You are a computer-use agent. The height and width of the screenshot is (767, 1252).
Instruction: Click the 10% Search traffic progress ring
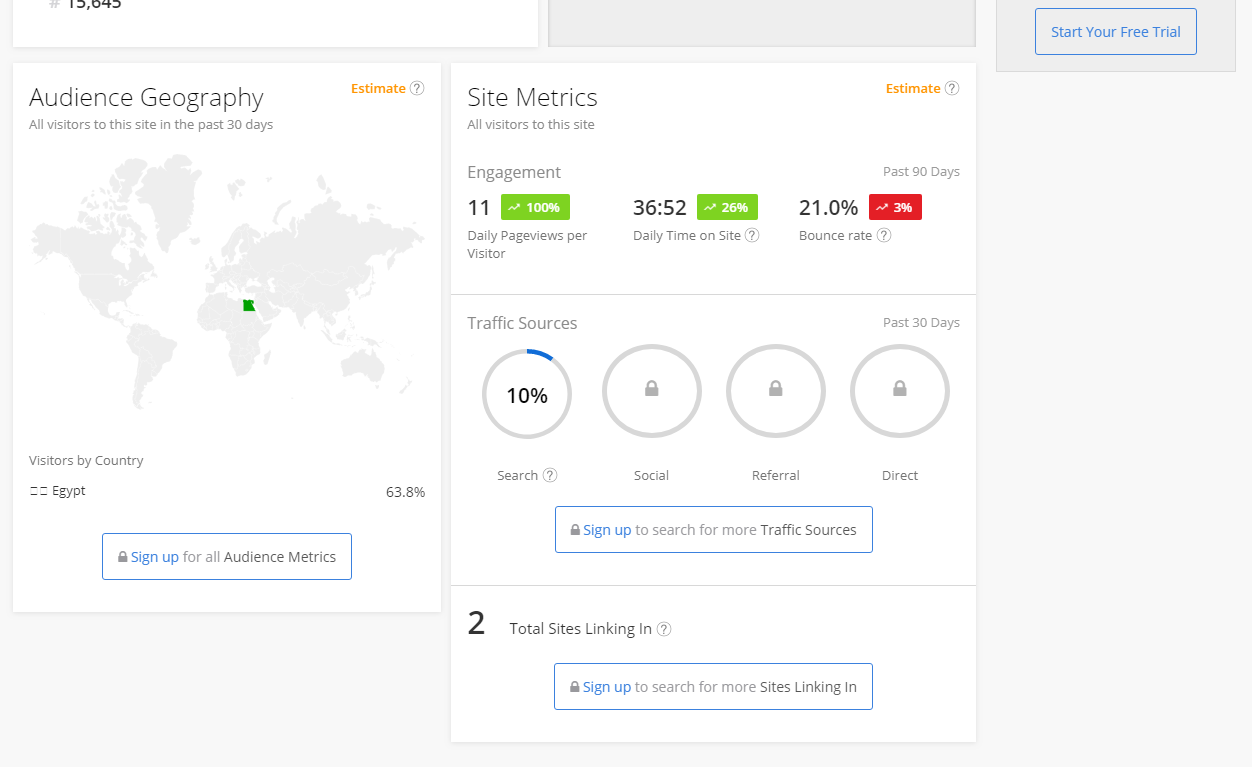coord(527,395)
